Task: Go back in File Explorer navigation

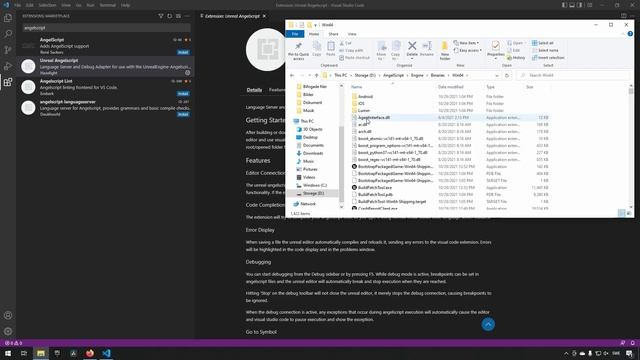Action: (x=292, y=76)
